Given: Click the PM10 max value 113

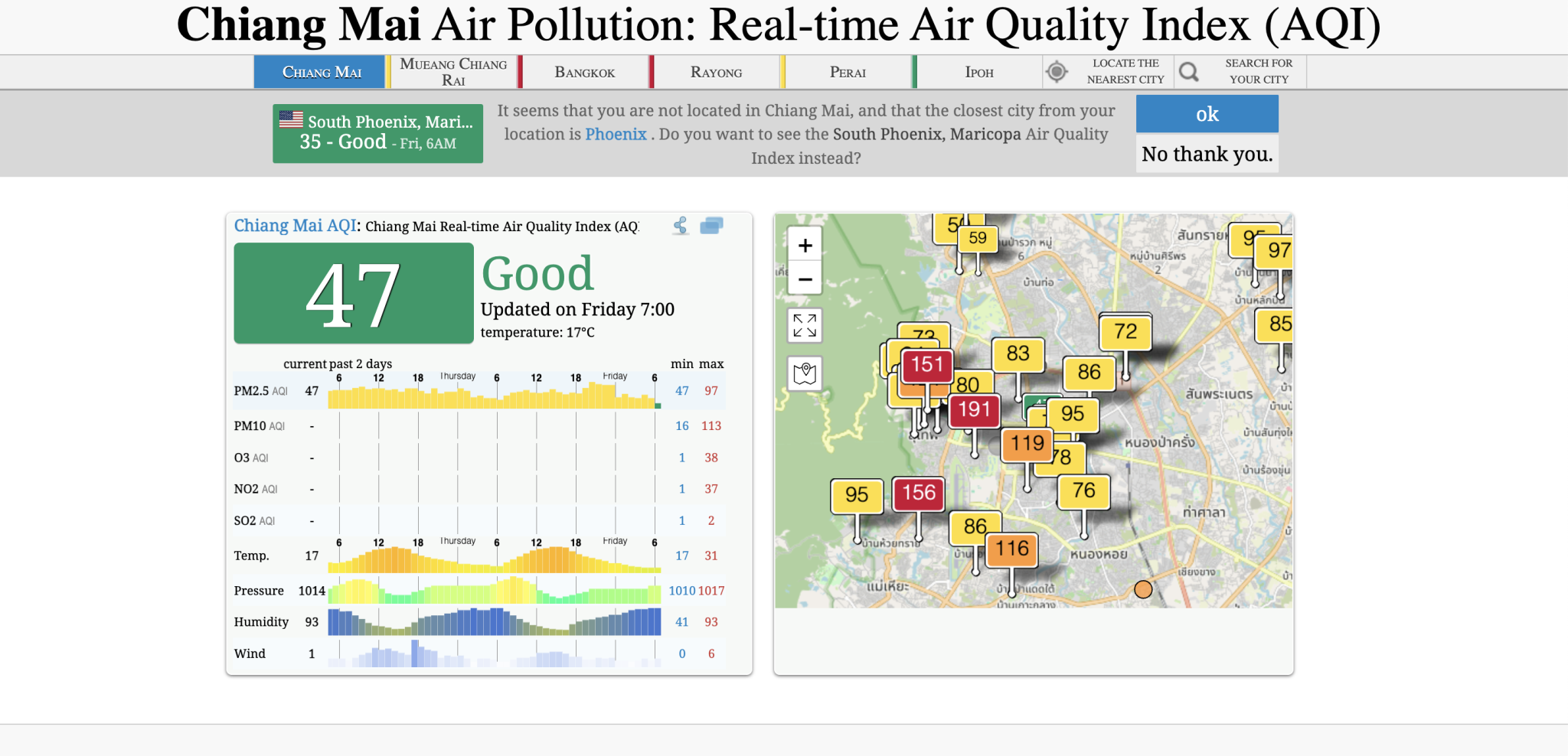Looking at the screenshot, I should 711,426.
